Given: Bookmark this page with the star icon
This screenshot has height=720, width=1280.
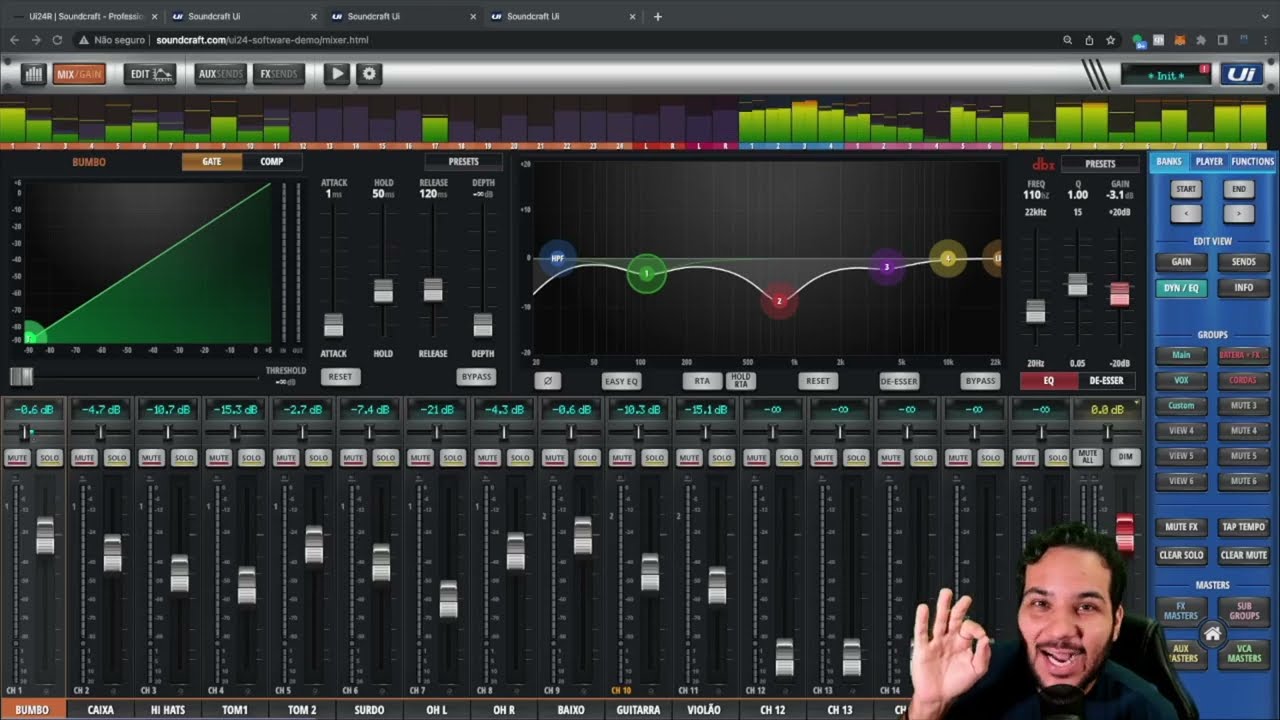Looking at the screenshot, I should point(1110,40).
